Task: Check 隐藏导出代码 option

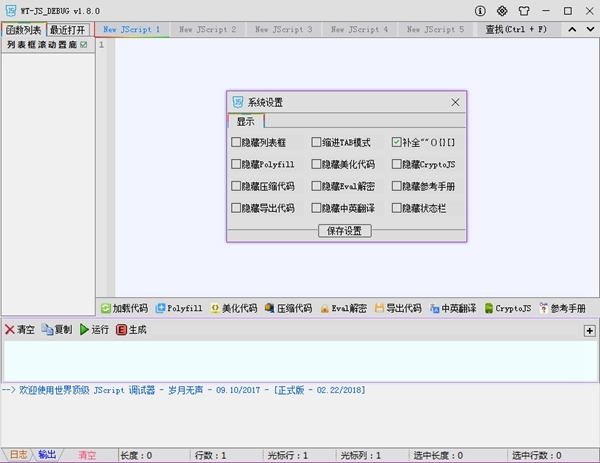Action: coord(236,208)
